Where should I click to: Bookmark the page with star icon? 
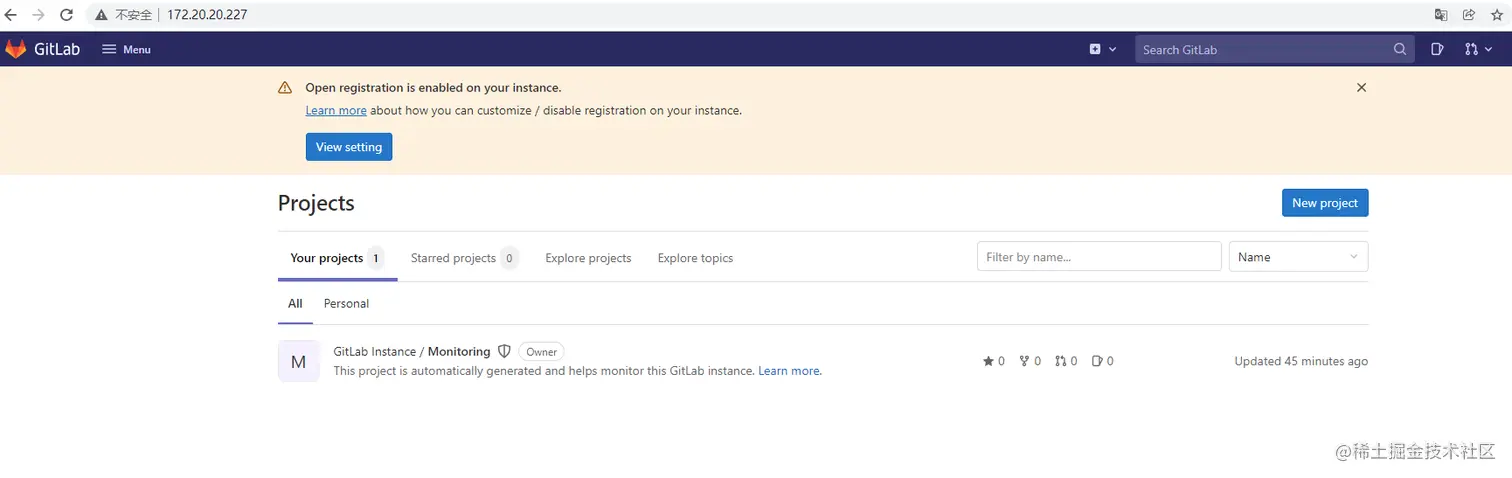click(x=1497, y=15)
